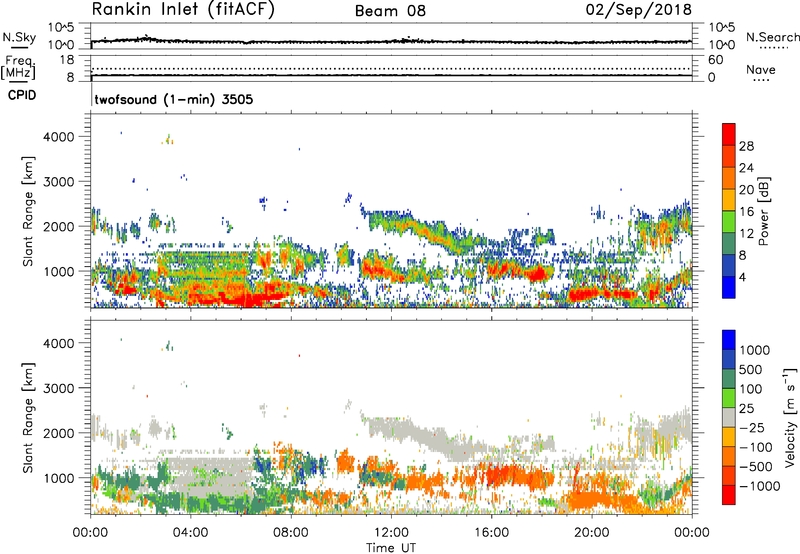This screenshot has height=554, width=800.
Task: Click the 'Rankin Inlet (fitACF)' title
Action: [183, 10]
